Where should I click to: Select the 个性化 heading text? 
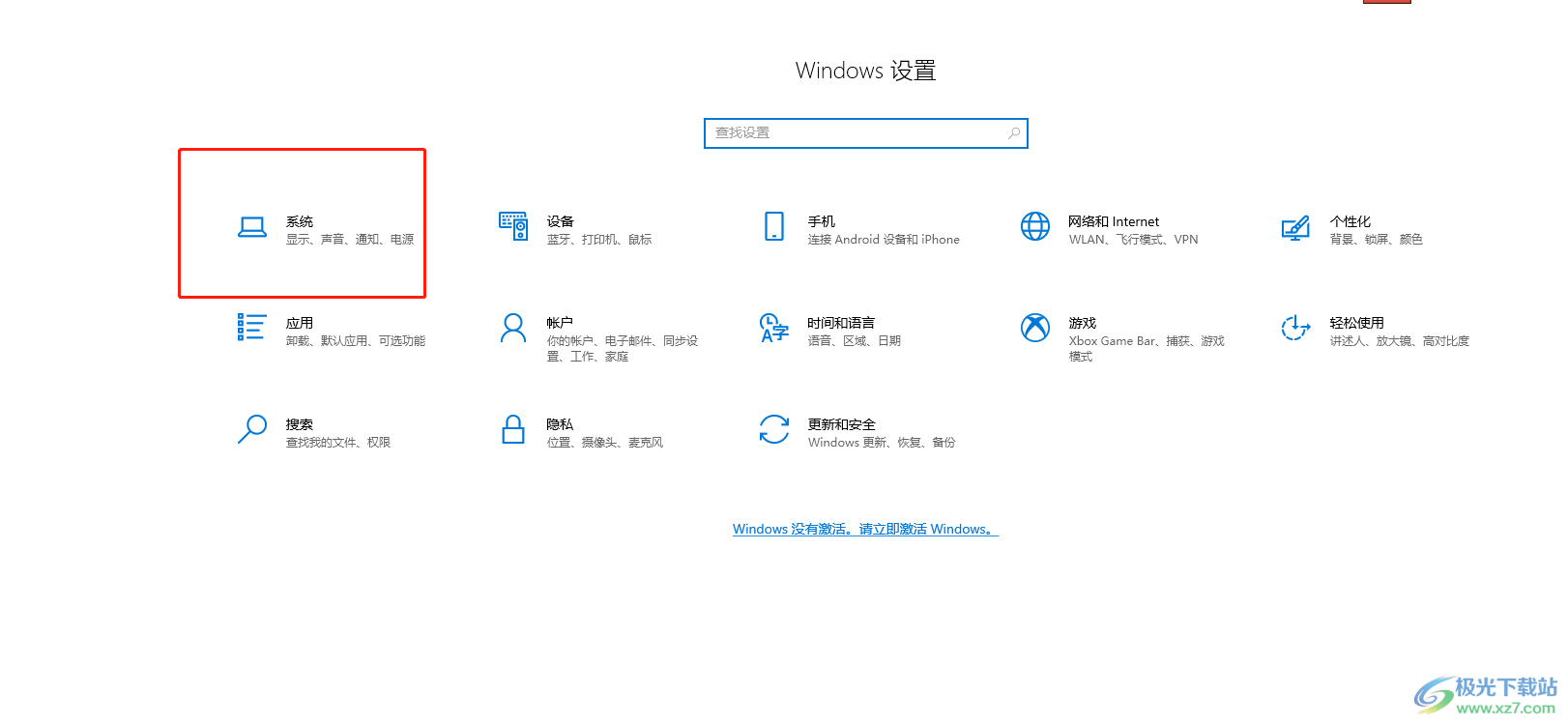(1350, 221)
